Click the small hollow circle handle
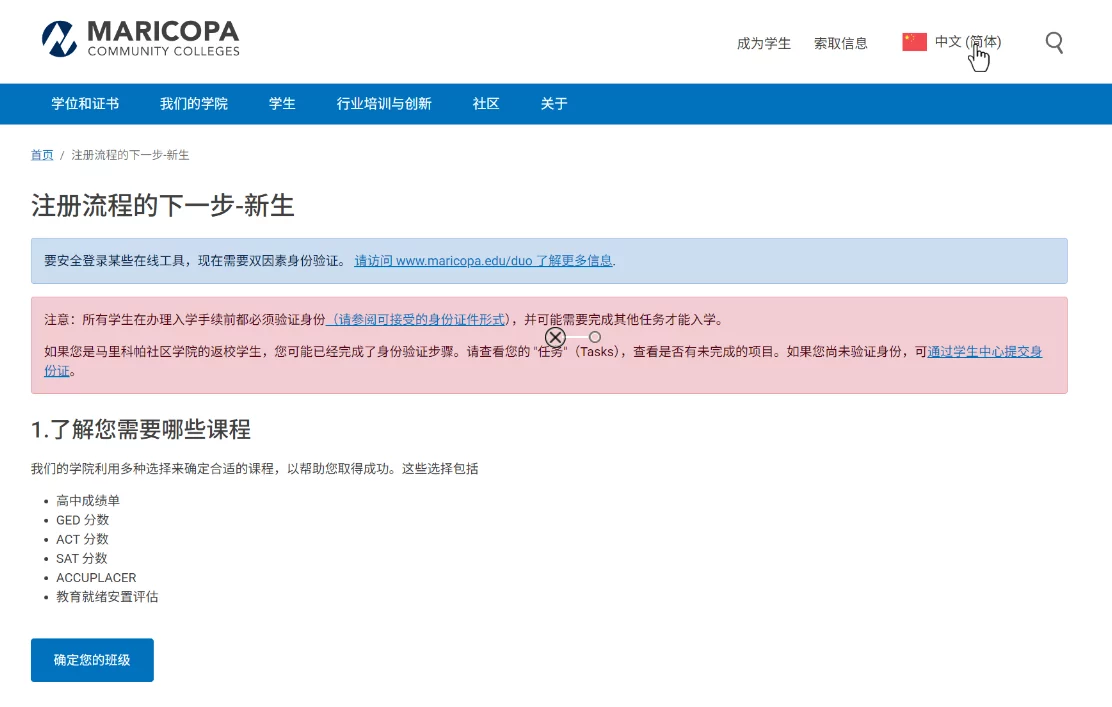 (595, 337)
